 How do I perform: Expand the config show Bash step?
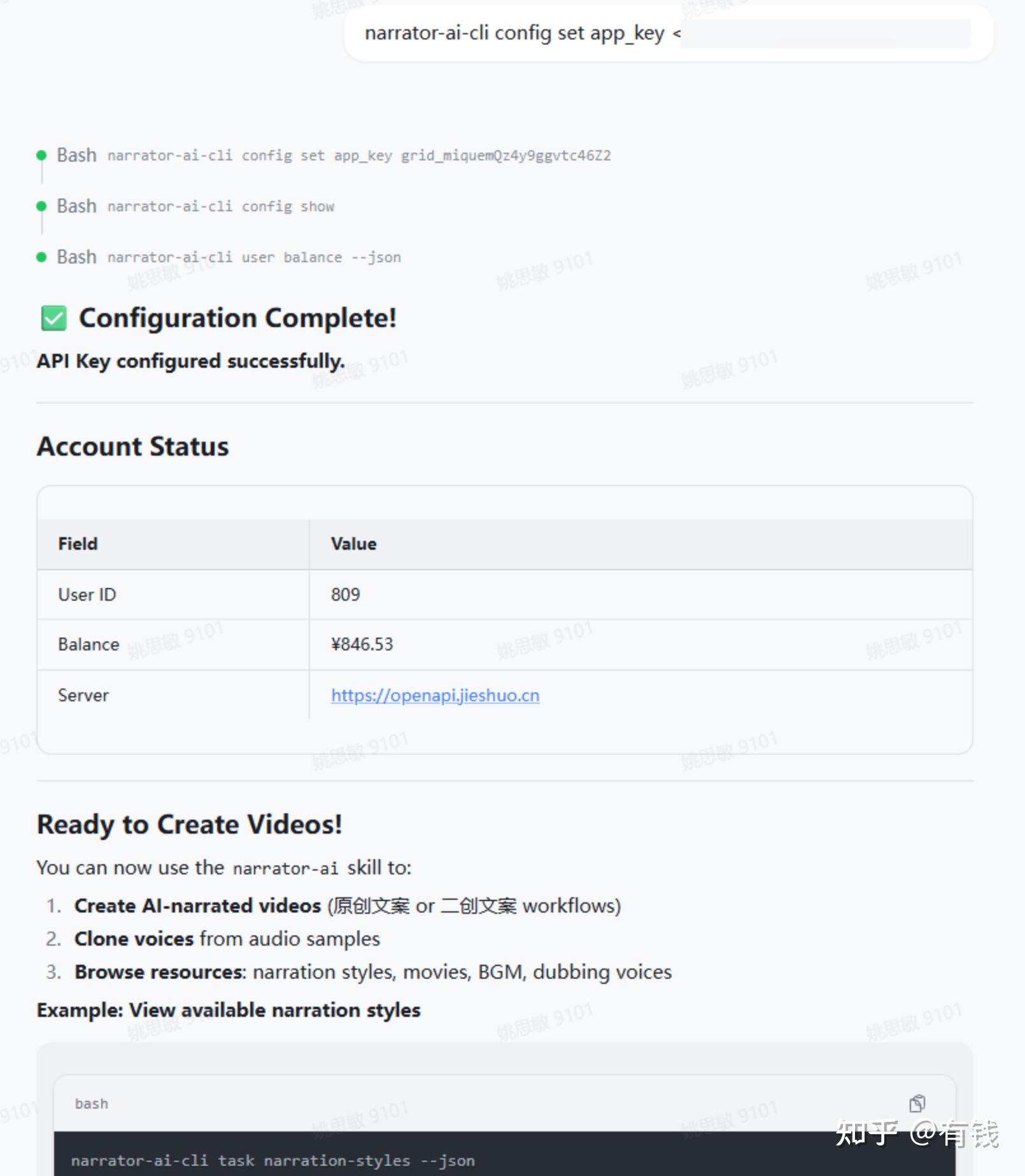coord(195,206)
